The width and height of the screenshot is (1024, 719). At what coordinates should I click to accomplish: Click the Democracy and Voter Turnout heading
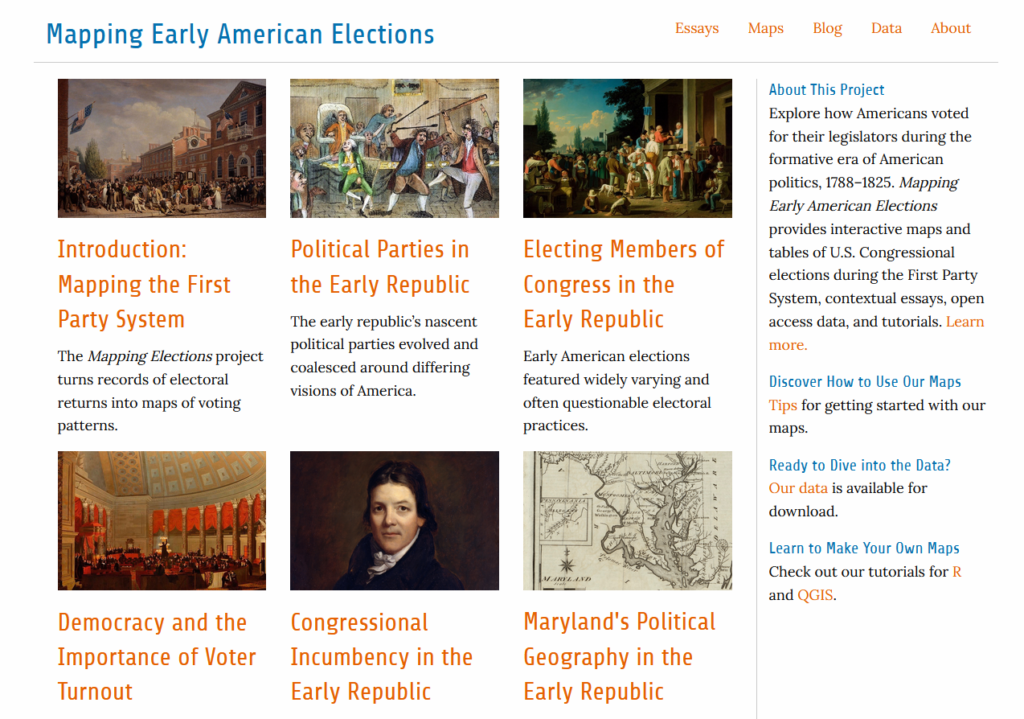157,656
